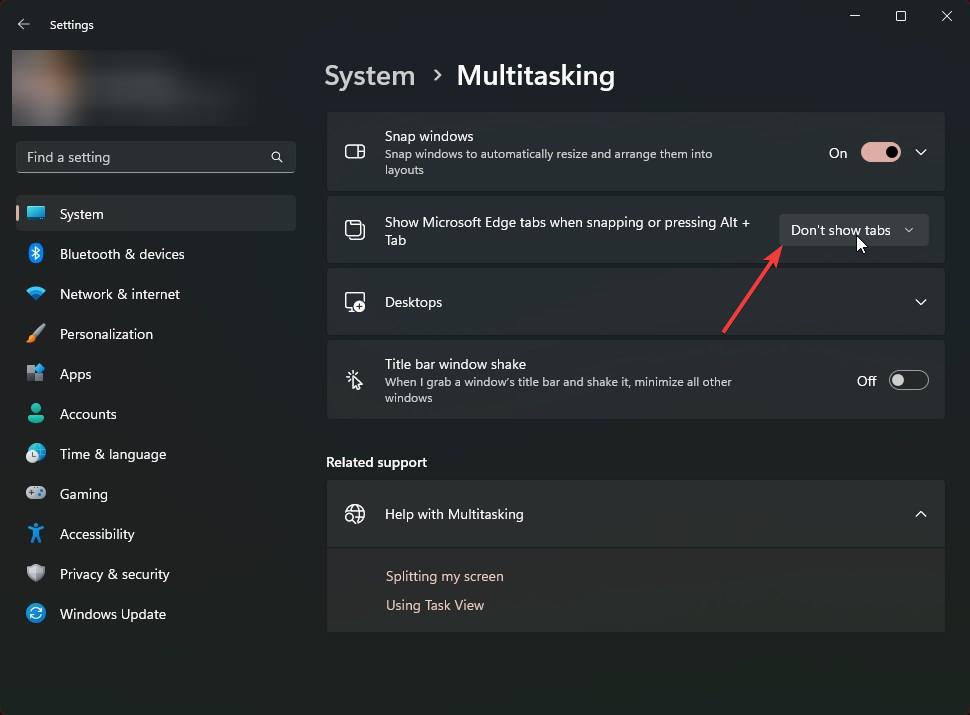Click the back arrow in Settings
The image size is (970, 715).
pos(24,24)
